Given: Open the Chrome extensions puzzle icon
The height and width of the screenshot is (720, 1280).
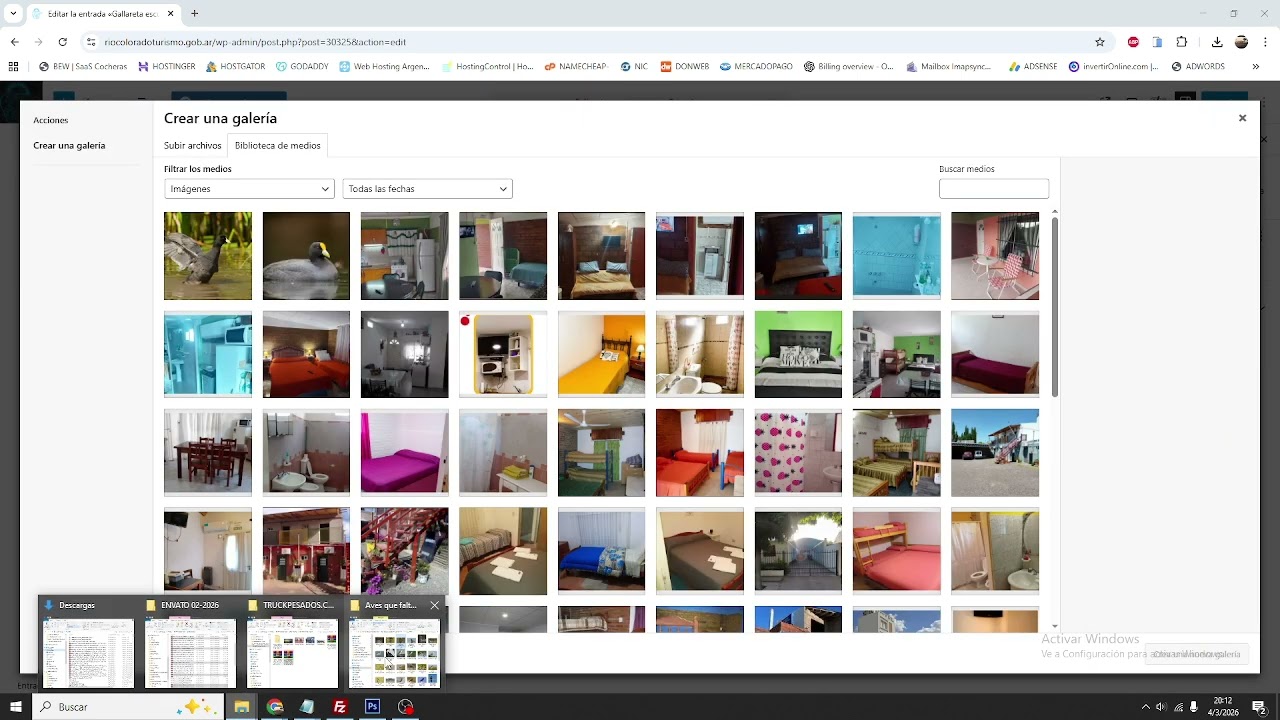Looking at the screenshot, I should pyautogui.click(x=1182, y=42).
